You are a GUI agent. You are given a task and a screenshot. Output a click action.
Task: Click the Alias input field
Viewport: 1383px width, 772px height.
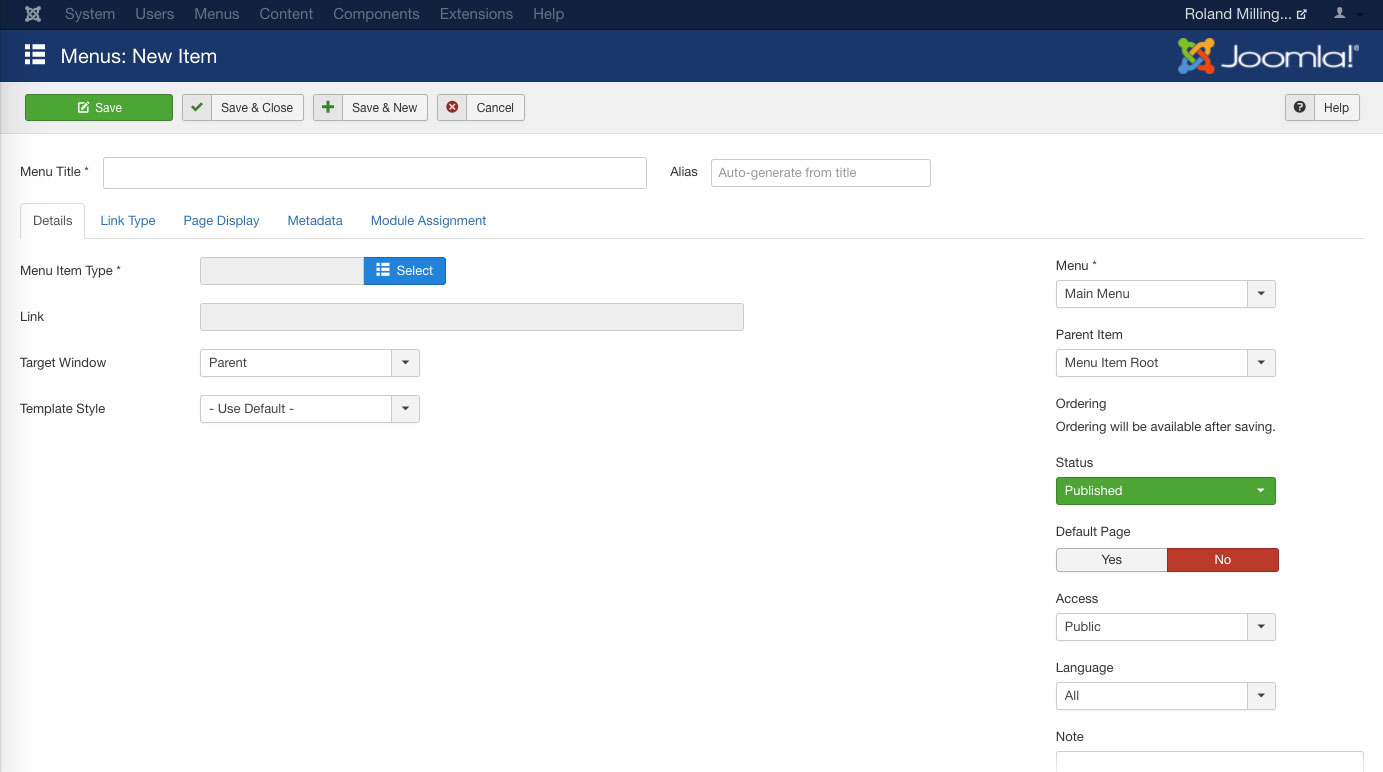821,173
